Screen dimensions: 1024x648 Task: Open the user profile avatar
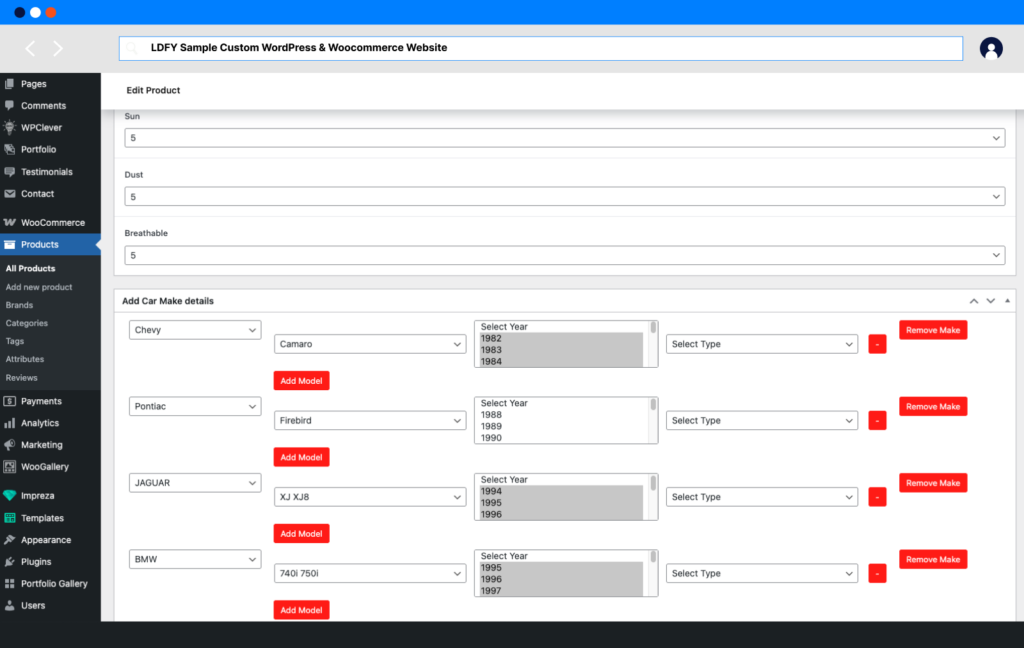coord(991,48)
